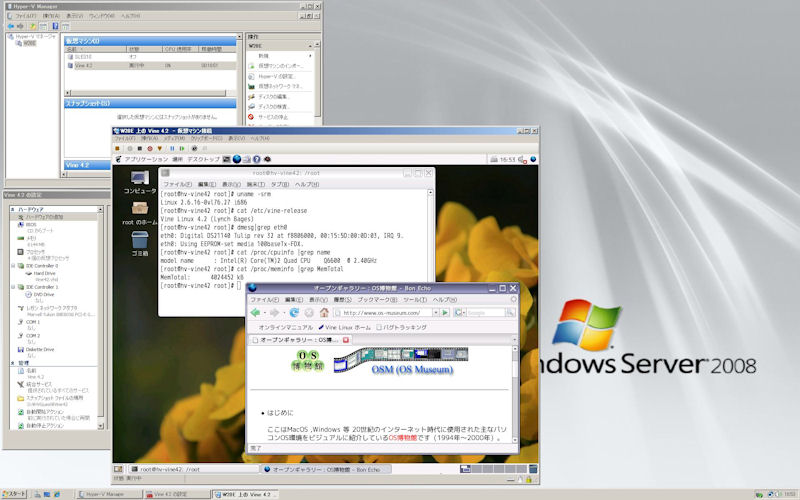The width and height of the screenshot is (800, 500).
Task: Click the スタート button on Windows taskbar
Action: click(14, 494)
